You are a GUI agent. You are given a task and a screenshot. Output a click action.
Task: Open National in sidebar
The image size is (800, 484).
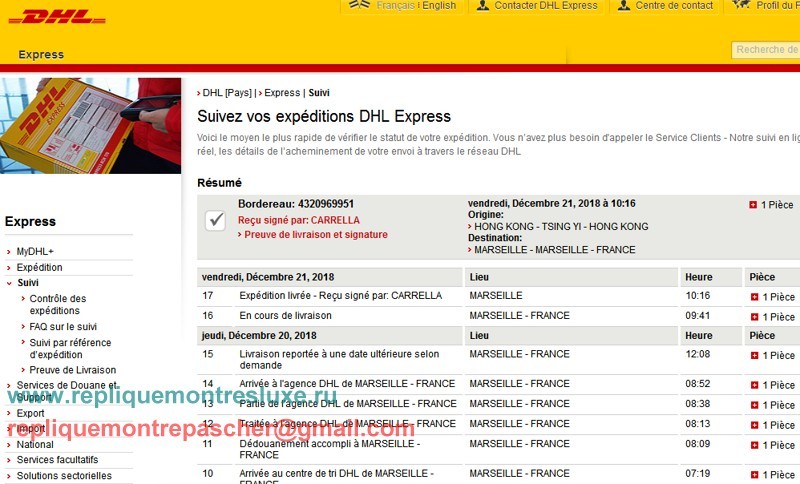(x=35, y=444)
